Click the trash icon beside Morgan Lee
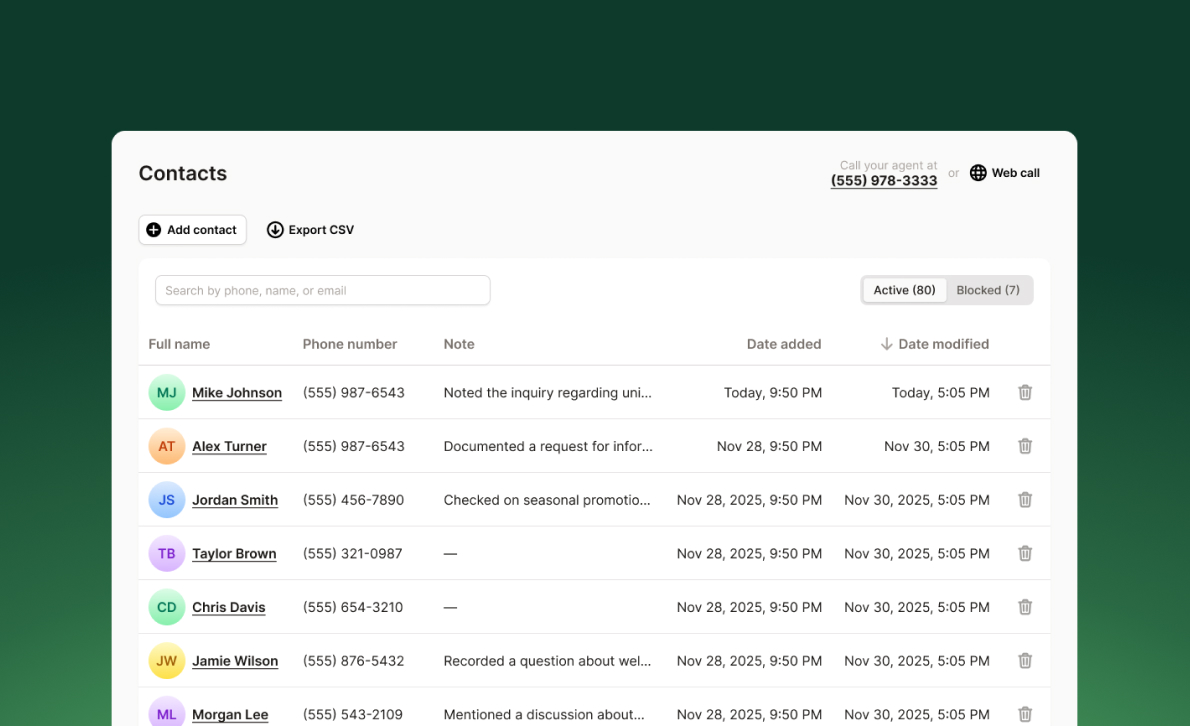1190x726 pixels. 1024,714
